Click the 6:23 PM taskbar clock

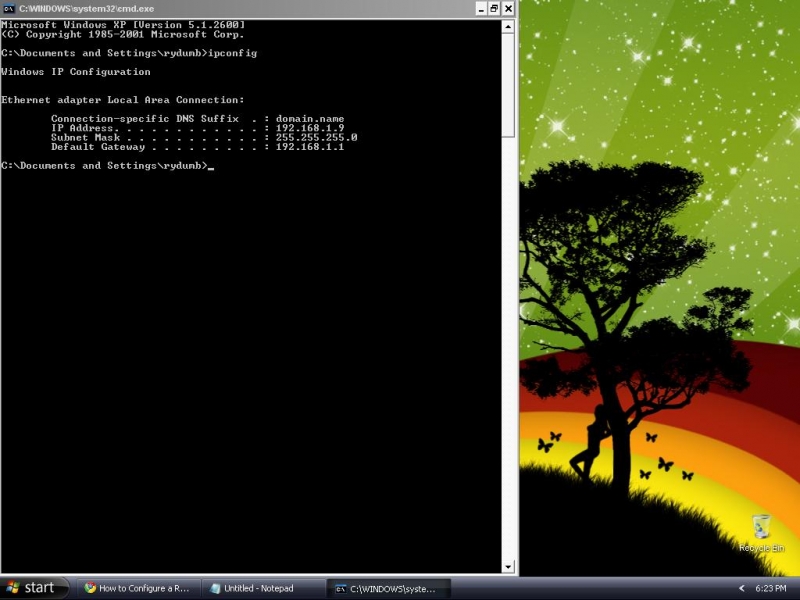coord(772,588)
